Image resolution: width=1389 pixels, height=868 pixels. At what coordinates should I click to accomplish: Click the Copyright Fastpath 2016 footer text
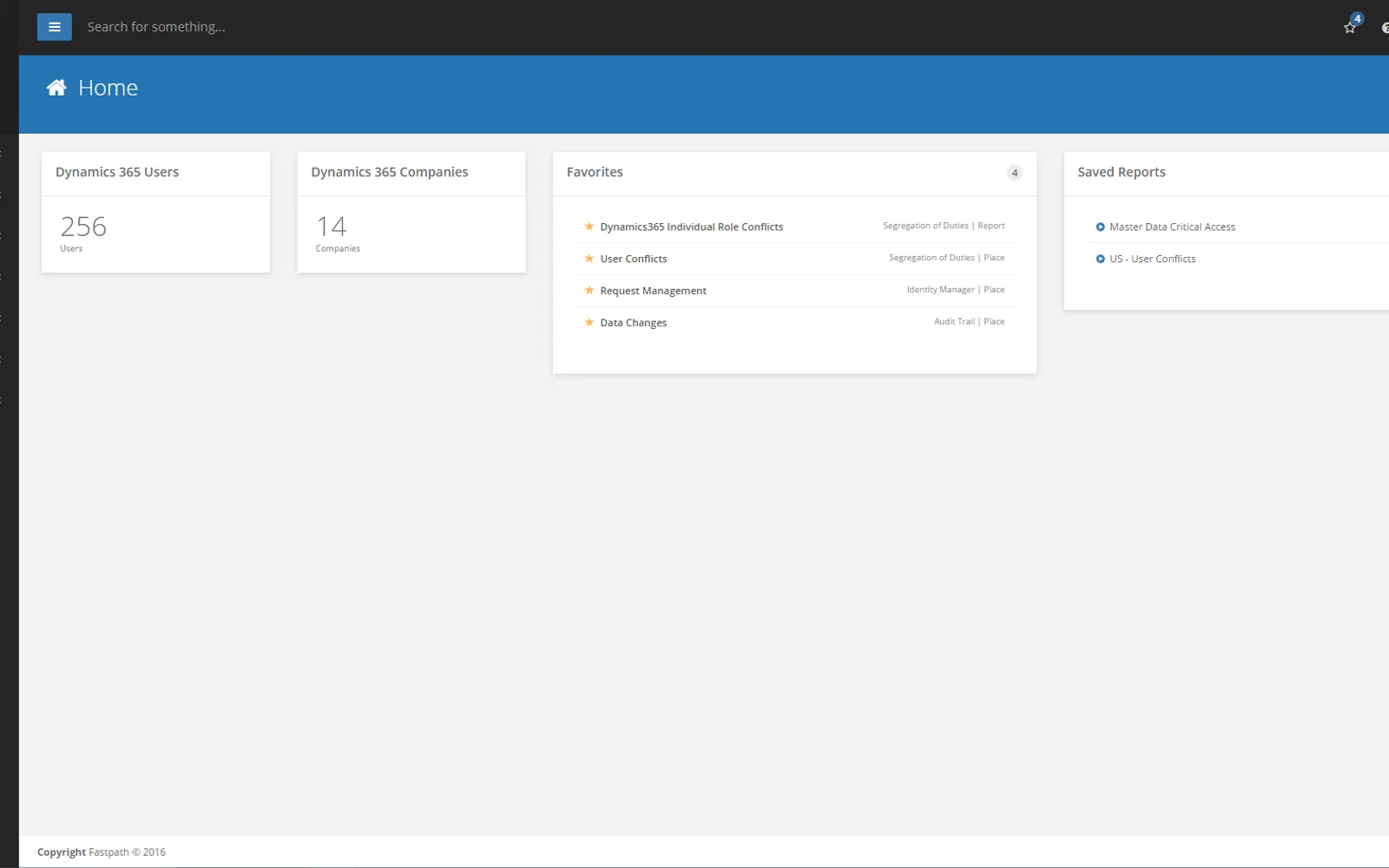pyautogui.click(x=101, y=852)
